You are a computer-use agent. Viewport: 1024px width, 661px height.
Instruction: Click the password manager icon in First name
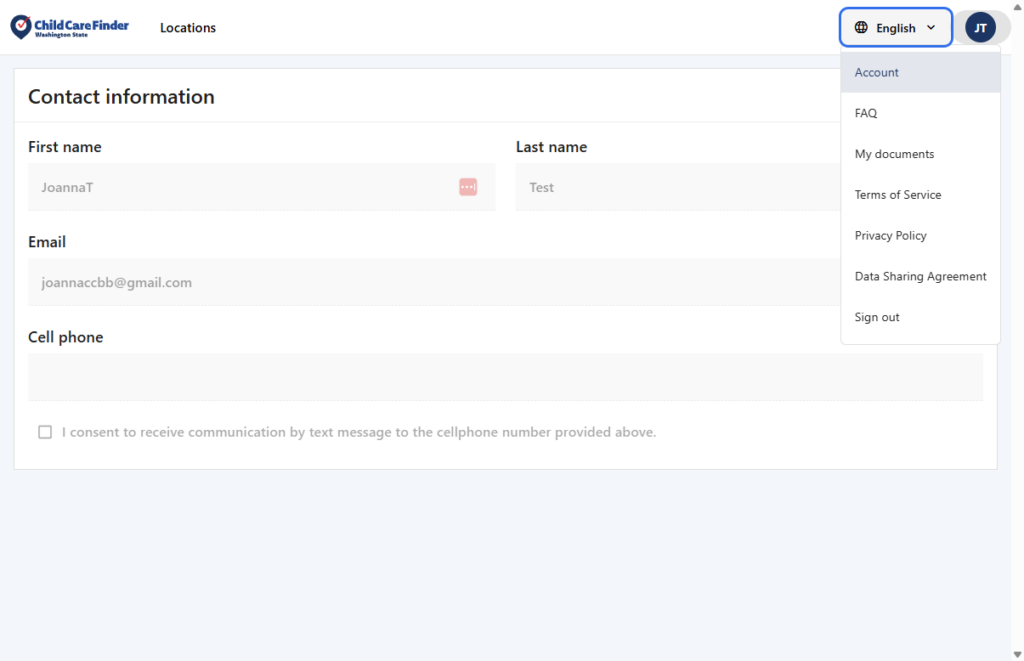pos(468,187)
